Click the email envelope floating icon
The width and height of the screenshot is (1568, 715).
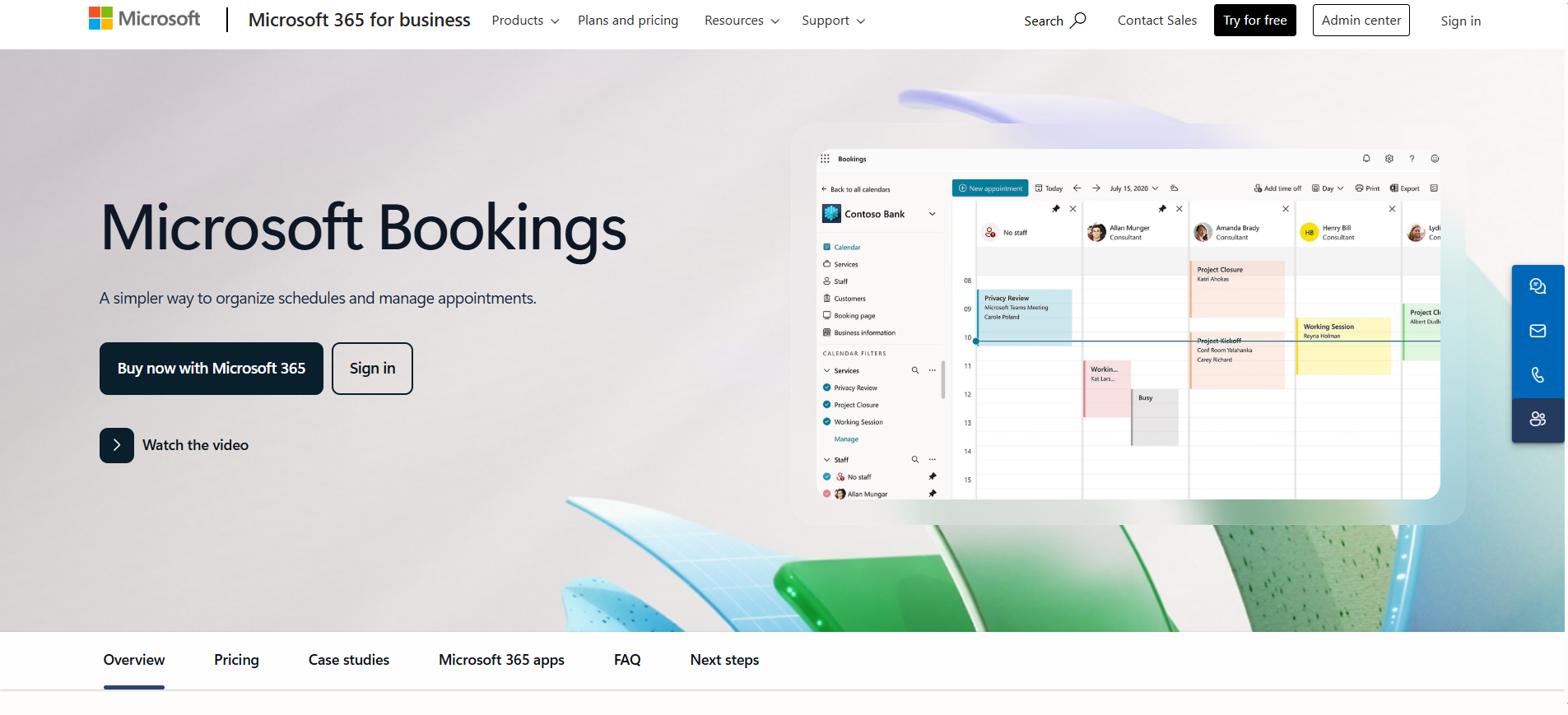tap(1538, 331)
